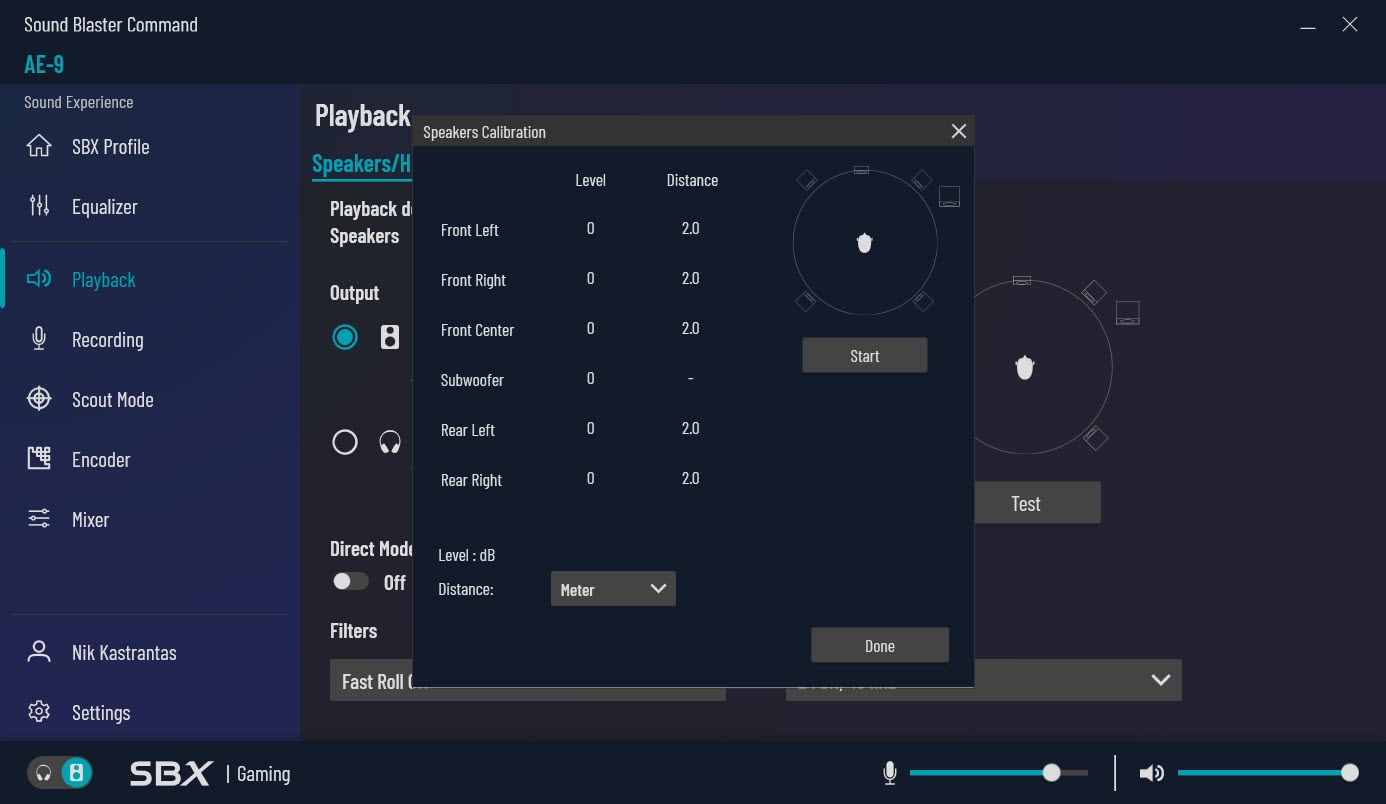
Task: Click the front left speaker in calibration diagram
Action: pos(806,180)
